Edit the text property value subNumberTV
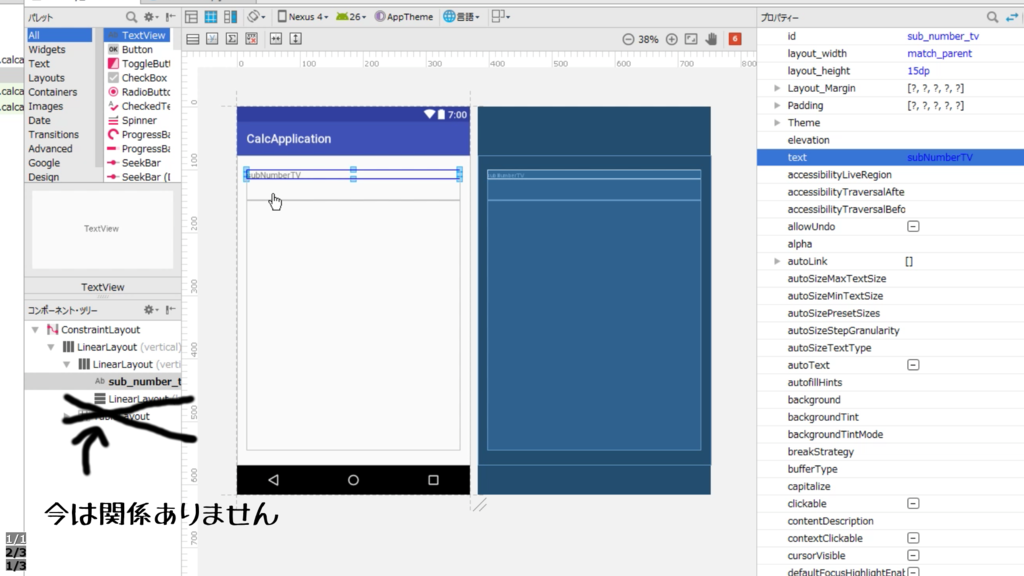The width and height of the screenshot is (1024, 576). point(940,157)
